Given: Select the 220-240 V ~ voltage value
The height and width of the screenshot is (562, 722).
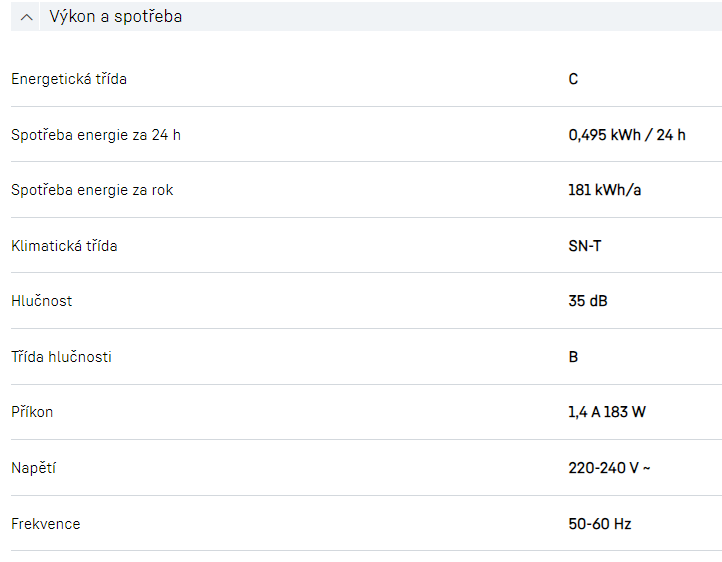Looking at the screenshot, I should click(610, 468).
